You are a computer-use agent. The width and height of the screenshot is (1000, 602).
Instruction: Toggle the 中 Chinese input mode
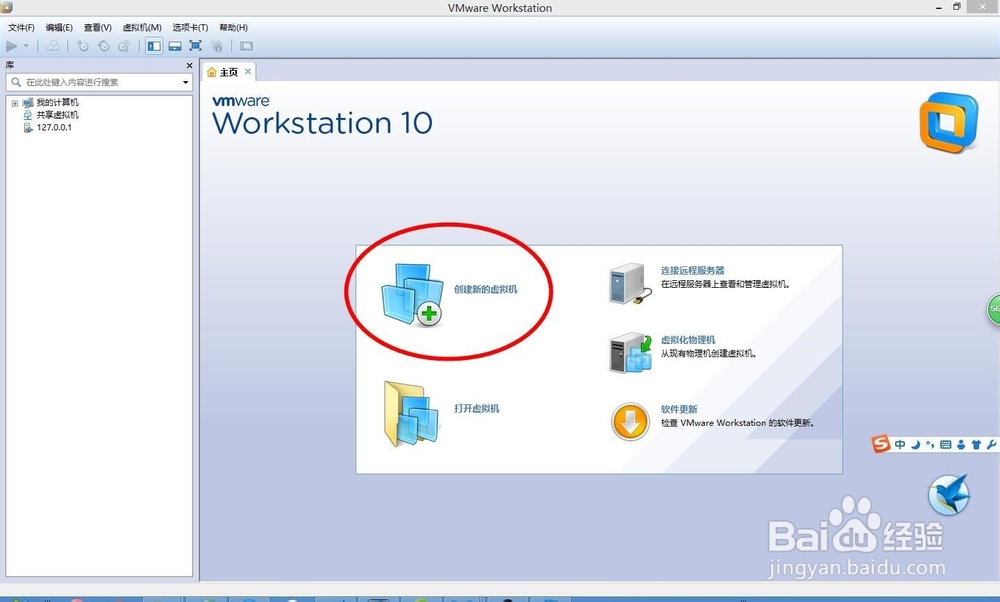pyautogui.click(x=900, y=444)
